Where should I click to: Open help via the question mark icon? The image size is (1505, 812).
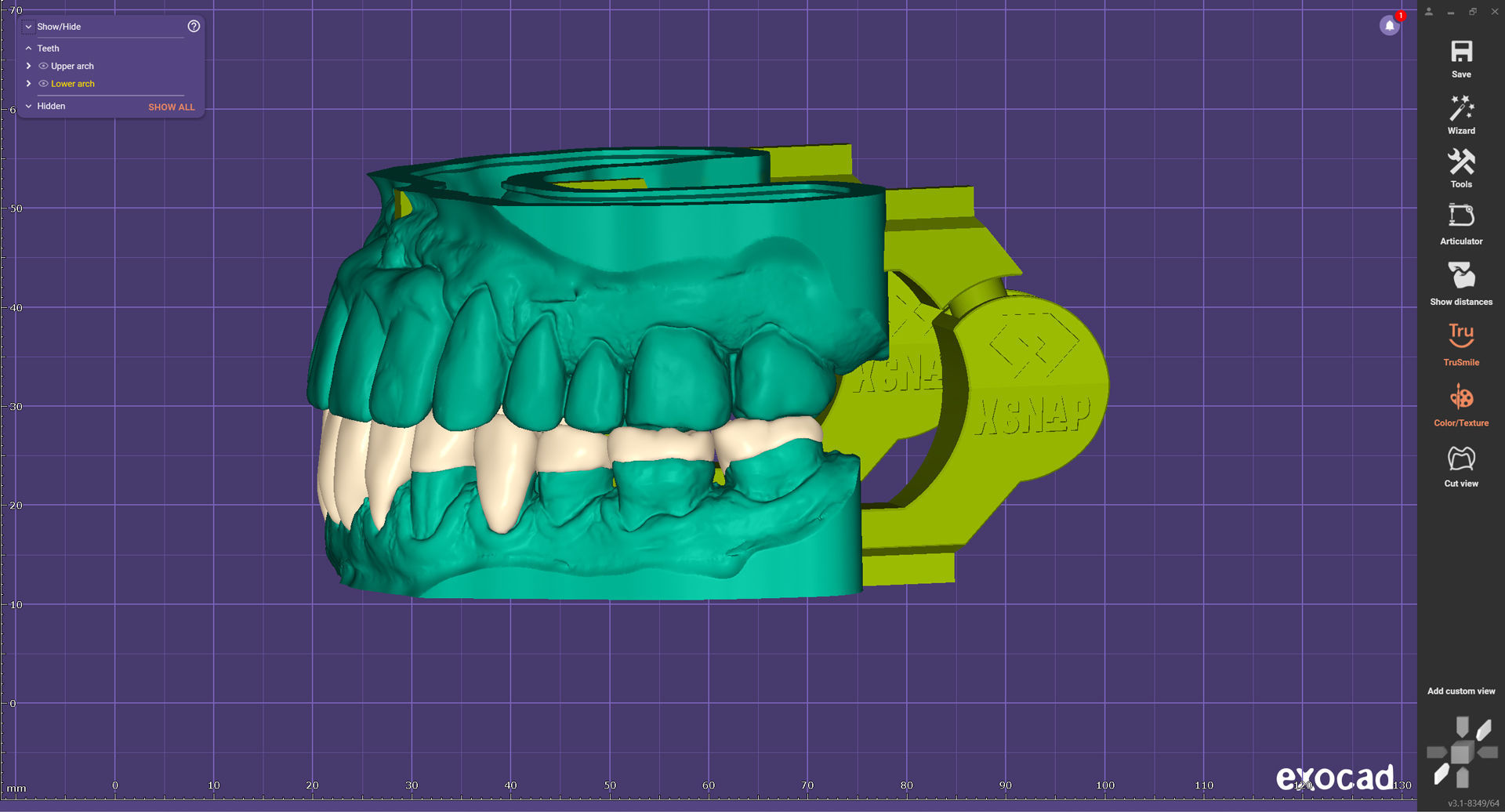193,26
